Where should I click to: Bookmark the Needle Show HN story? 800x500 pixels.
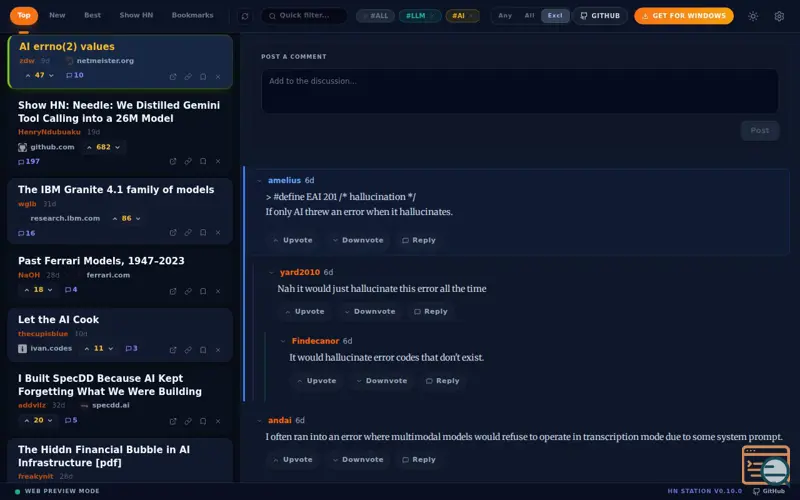tap(203, 161)
